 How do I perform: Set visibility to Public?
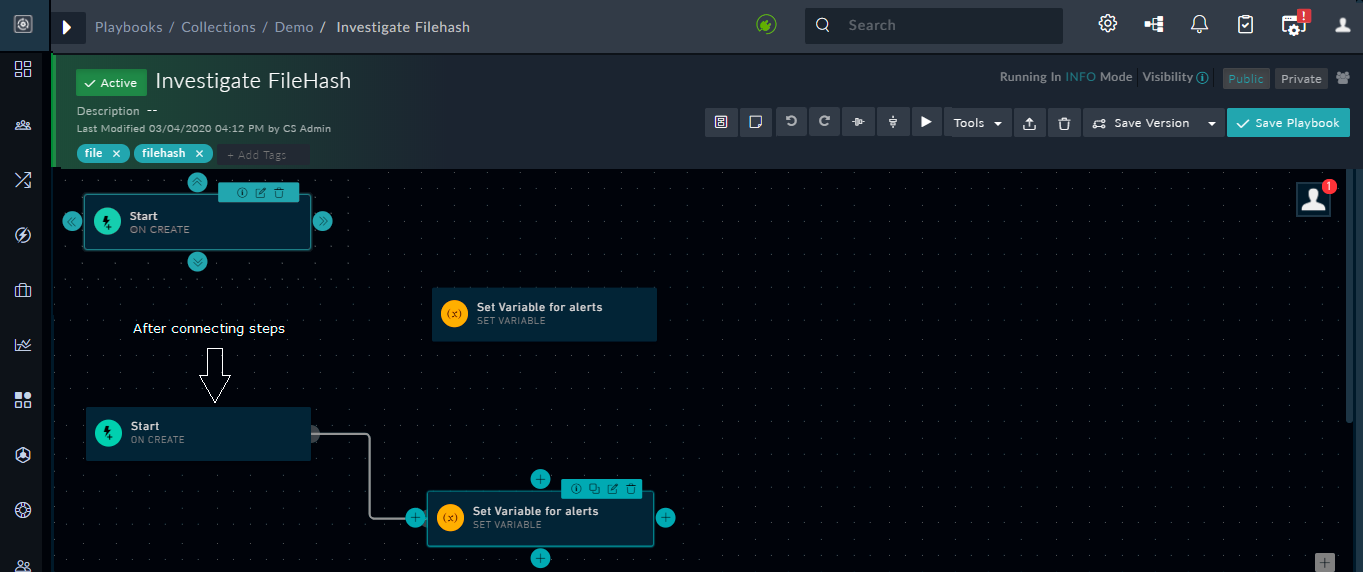[x=1246, y=79]
